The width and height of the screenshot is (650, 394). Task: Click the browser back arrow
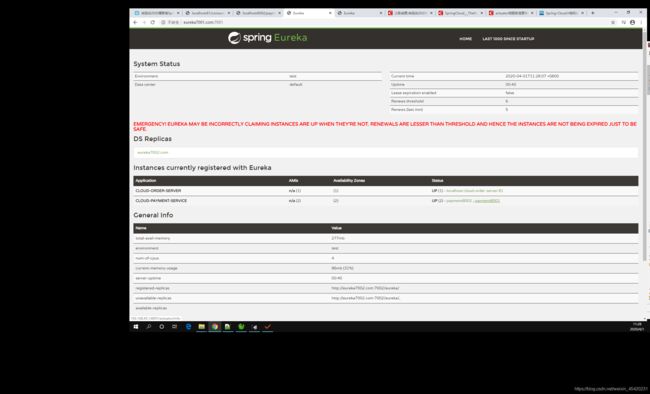point(135,22)
